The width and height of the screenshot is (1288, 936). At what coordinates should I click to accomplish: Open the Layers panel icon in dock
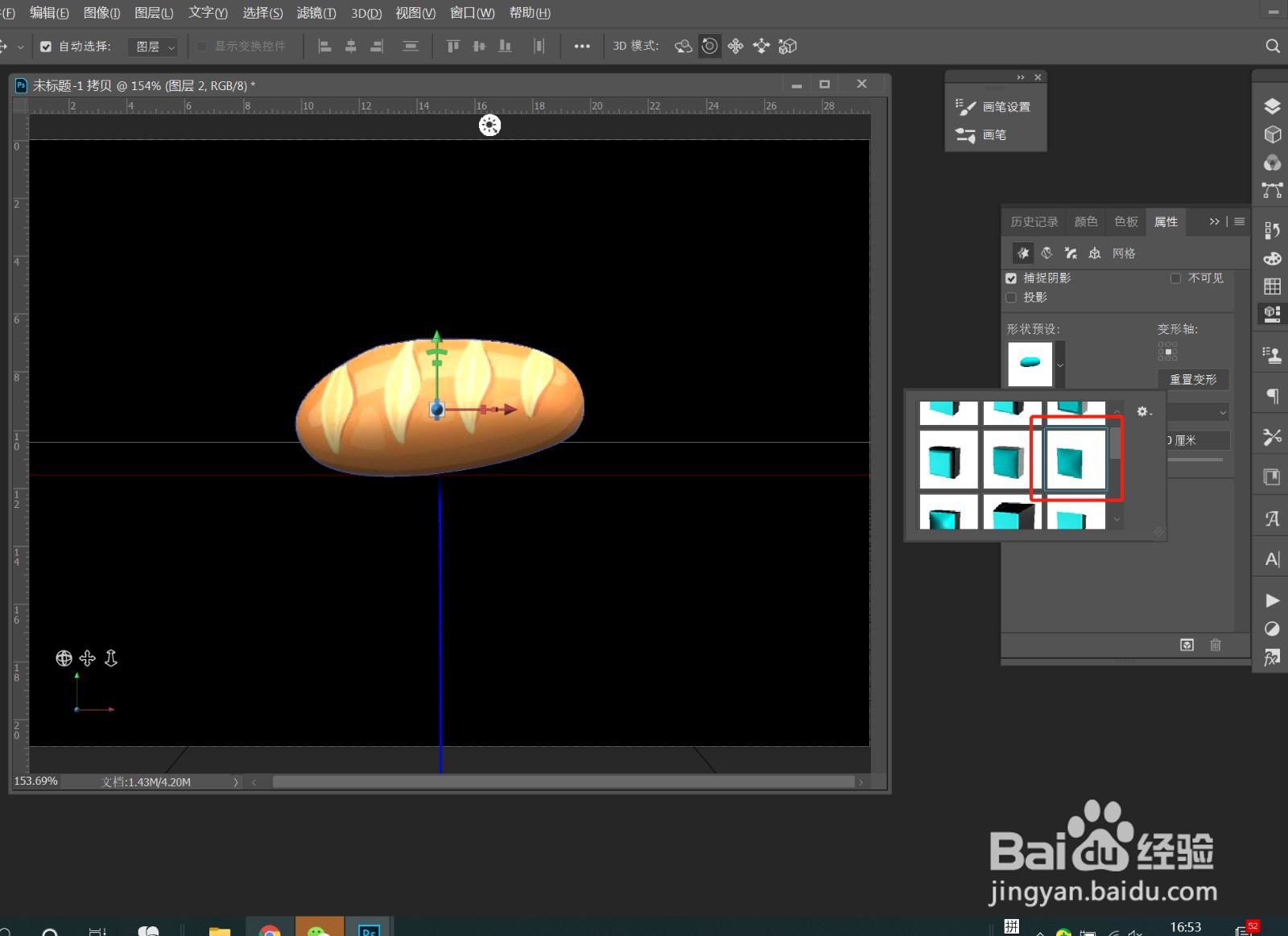tap(1272, 106)
